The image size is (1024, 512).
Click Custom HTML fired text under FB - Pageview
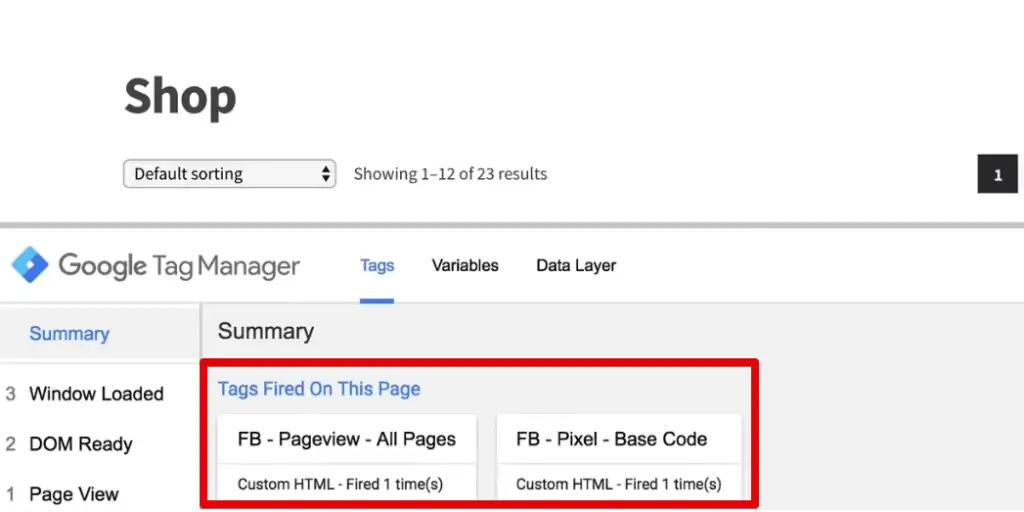click(340, 485)
